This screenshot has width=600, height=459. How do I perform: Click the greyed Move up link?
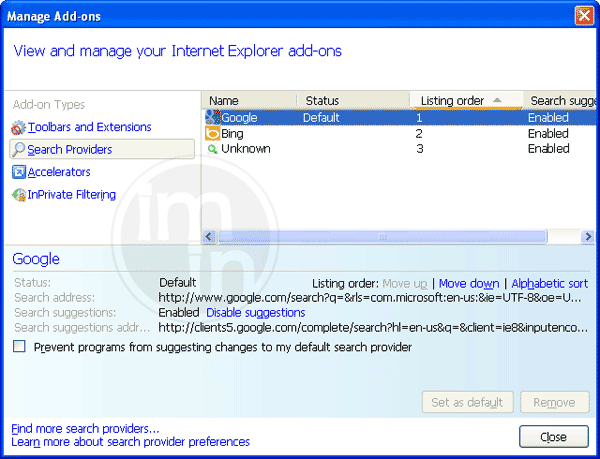pyautogui.click(x=404, y=283)
